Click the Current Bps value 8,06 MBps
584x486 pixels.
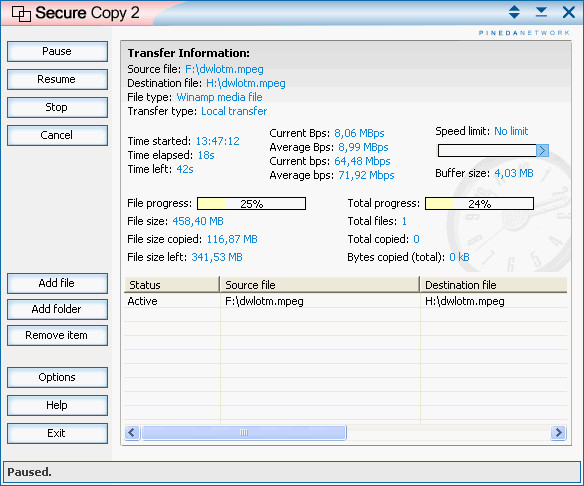(x=359, y=133)
